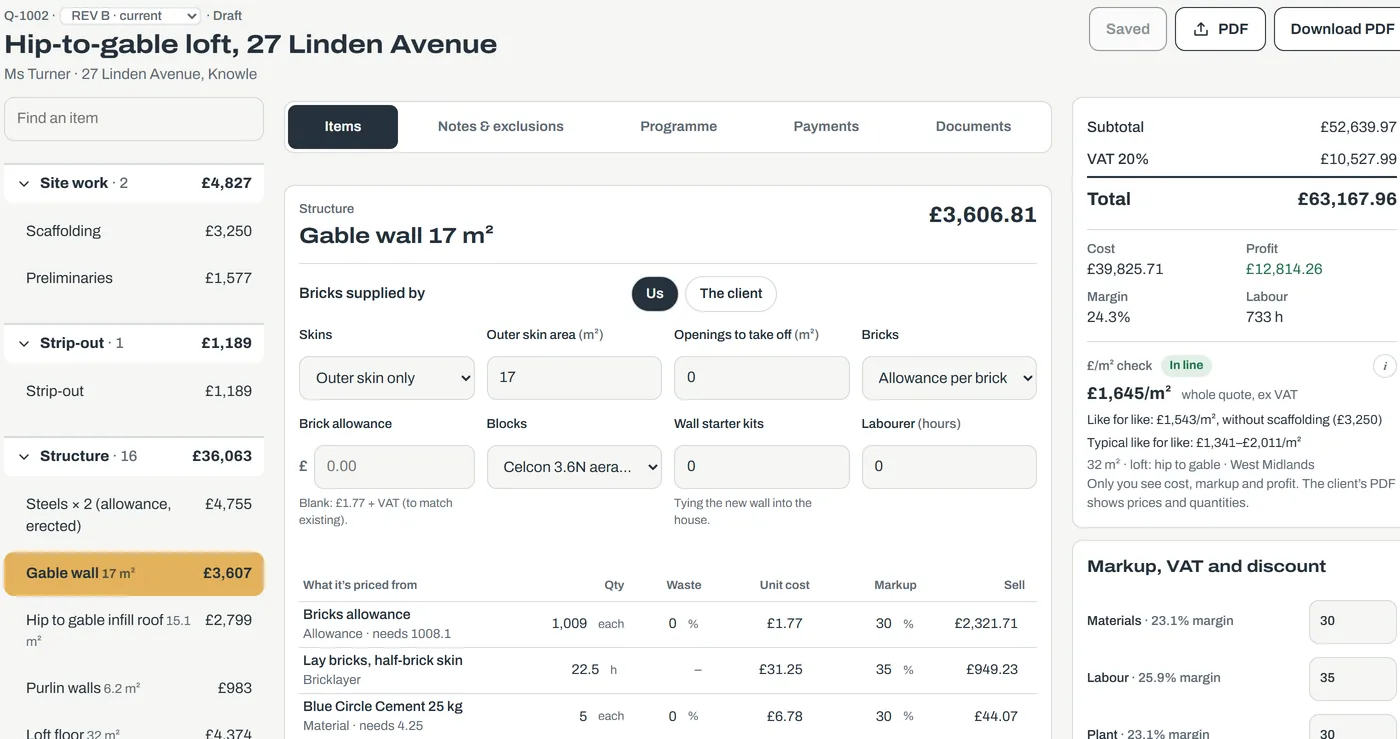Click the Materials markup field
1400x739 pixels.
pyautogui.click(x=1353, y=621)
